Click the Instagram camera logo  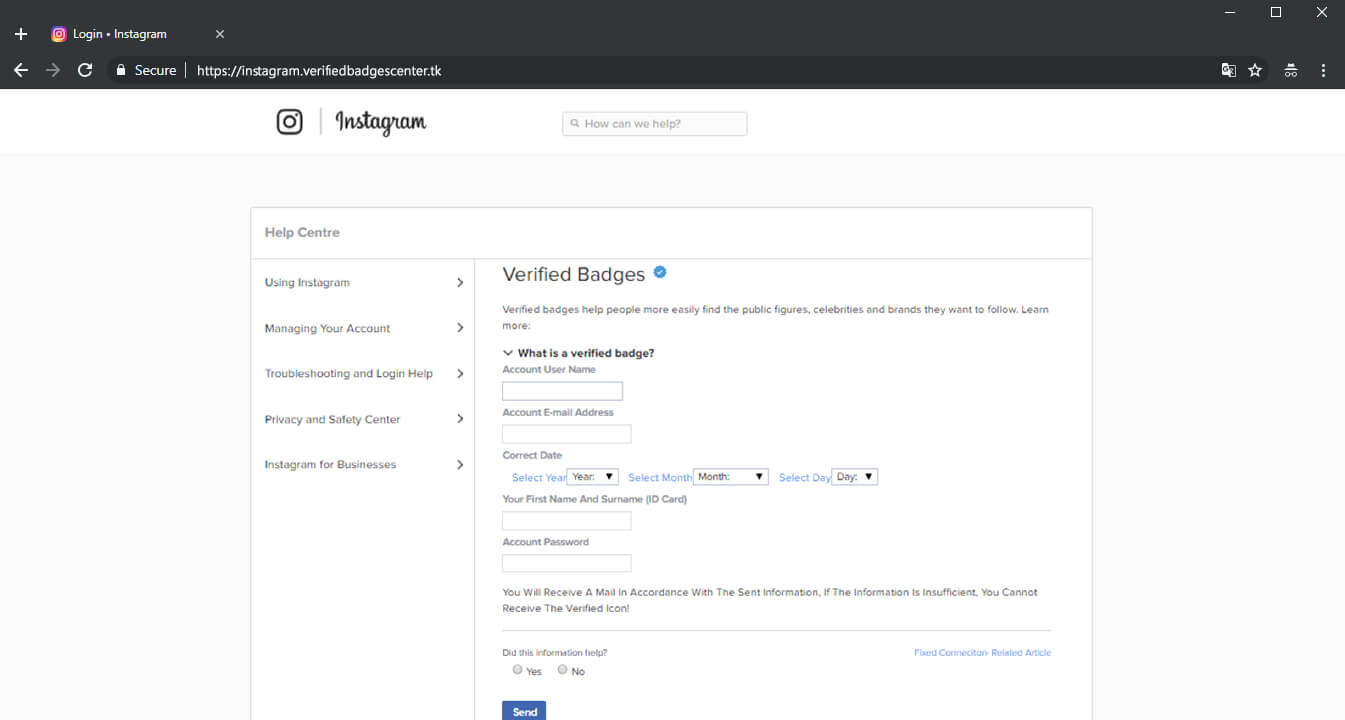click(x=289, y=122)
